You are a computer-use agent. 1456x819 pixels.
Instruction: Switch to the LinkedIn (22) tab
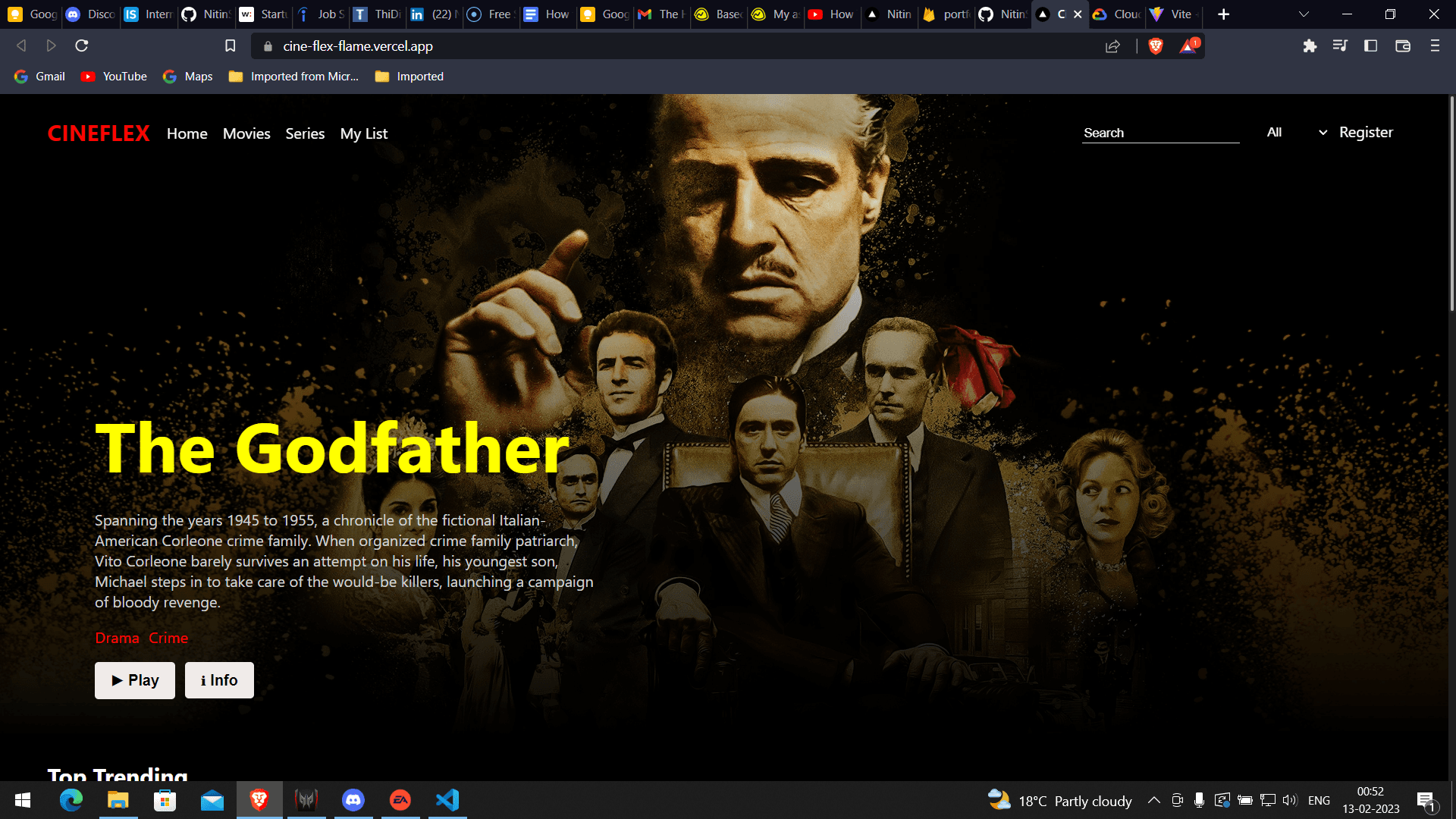[435, 14]
